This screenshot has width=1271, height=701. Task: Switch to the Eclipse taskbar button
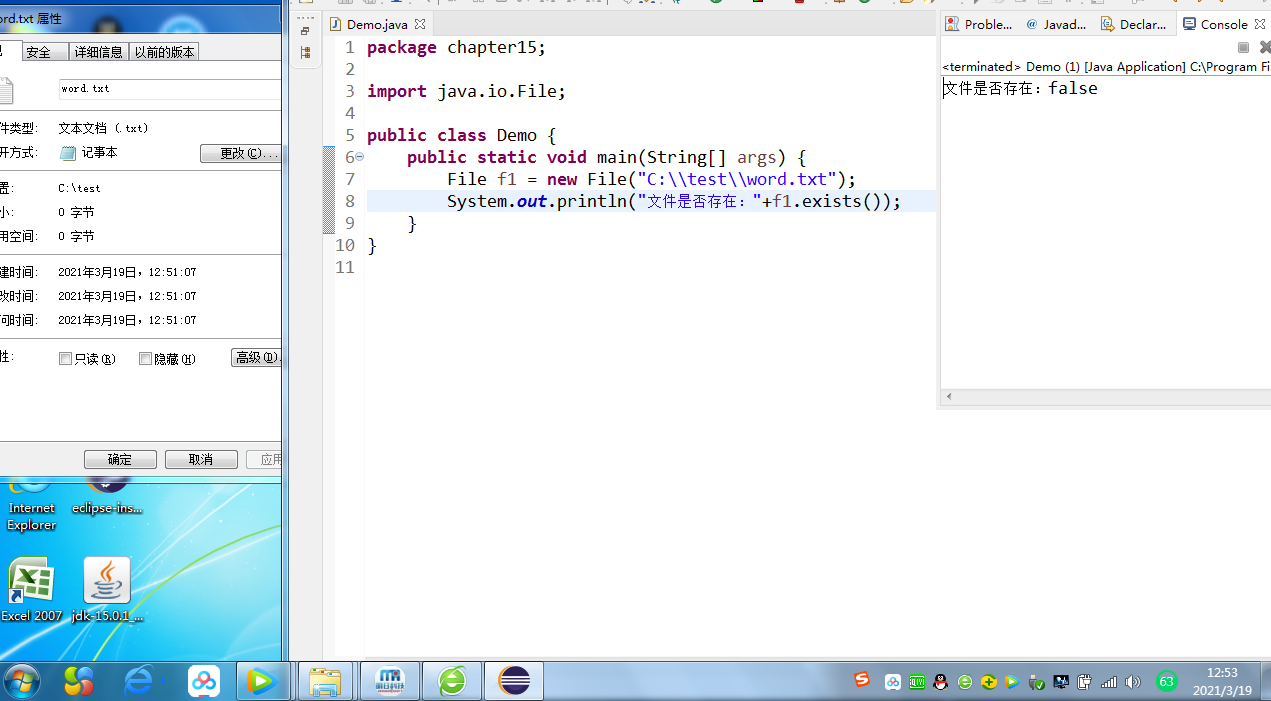coord(514,682)
